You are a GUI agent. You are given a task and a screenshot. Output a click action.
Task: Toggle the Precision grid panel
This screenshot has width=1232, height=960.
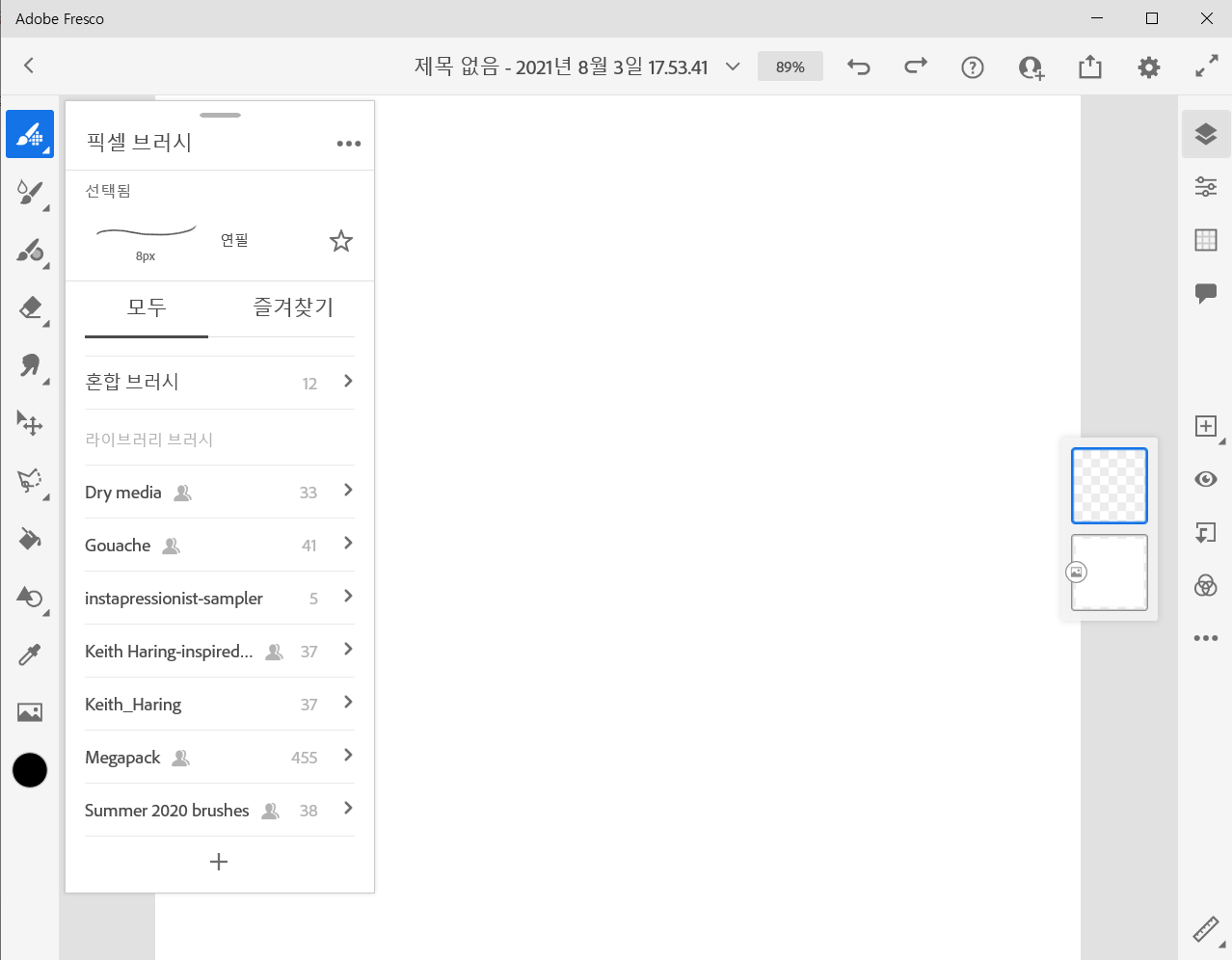[x=1206, y=240]
